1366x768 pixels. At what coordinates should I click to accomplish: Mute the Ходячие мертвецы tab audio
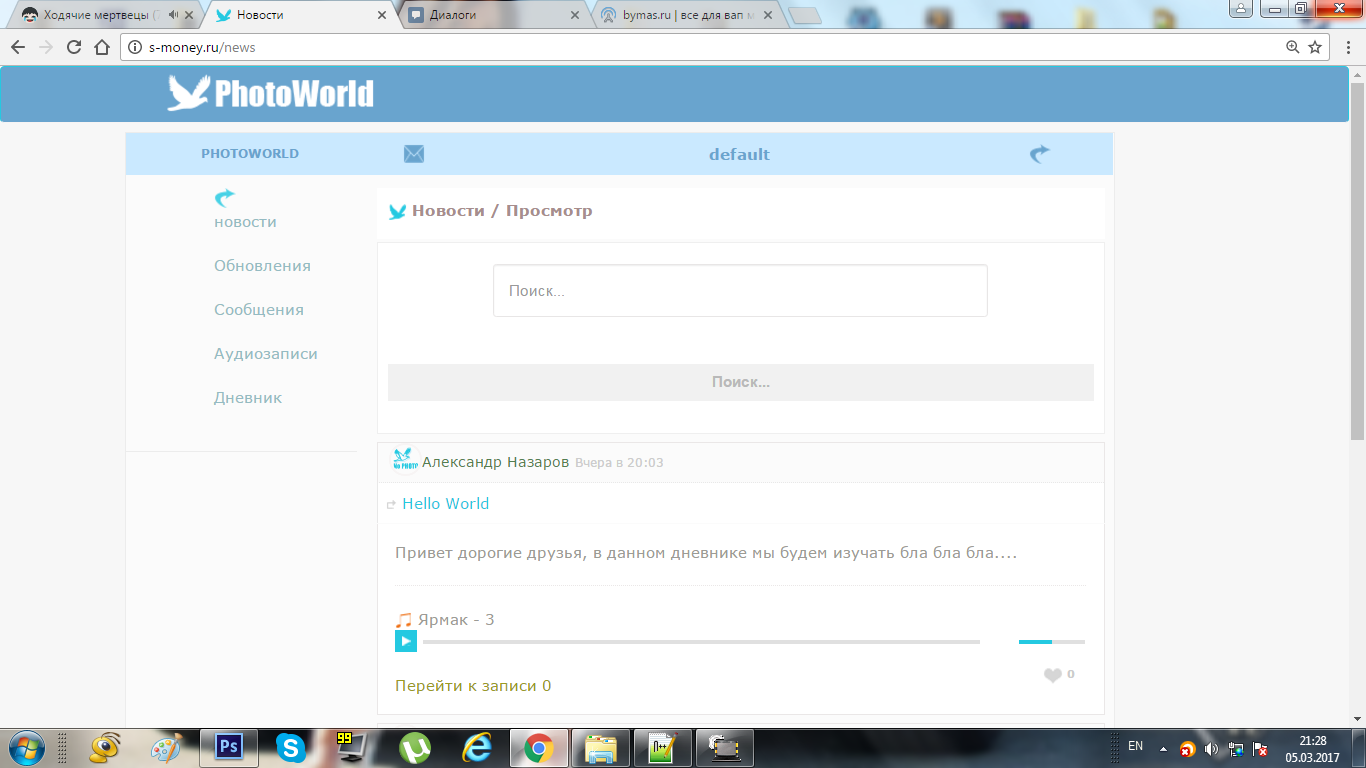click(x=173, y=15)
